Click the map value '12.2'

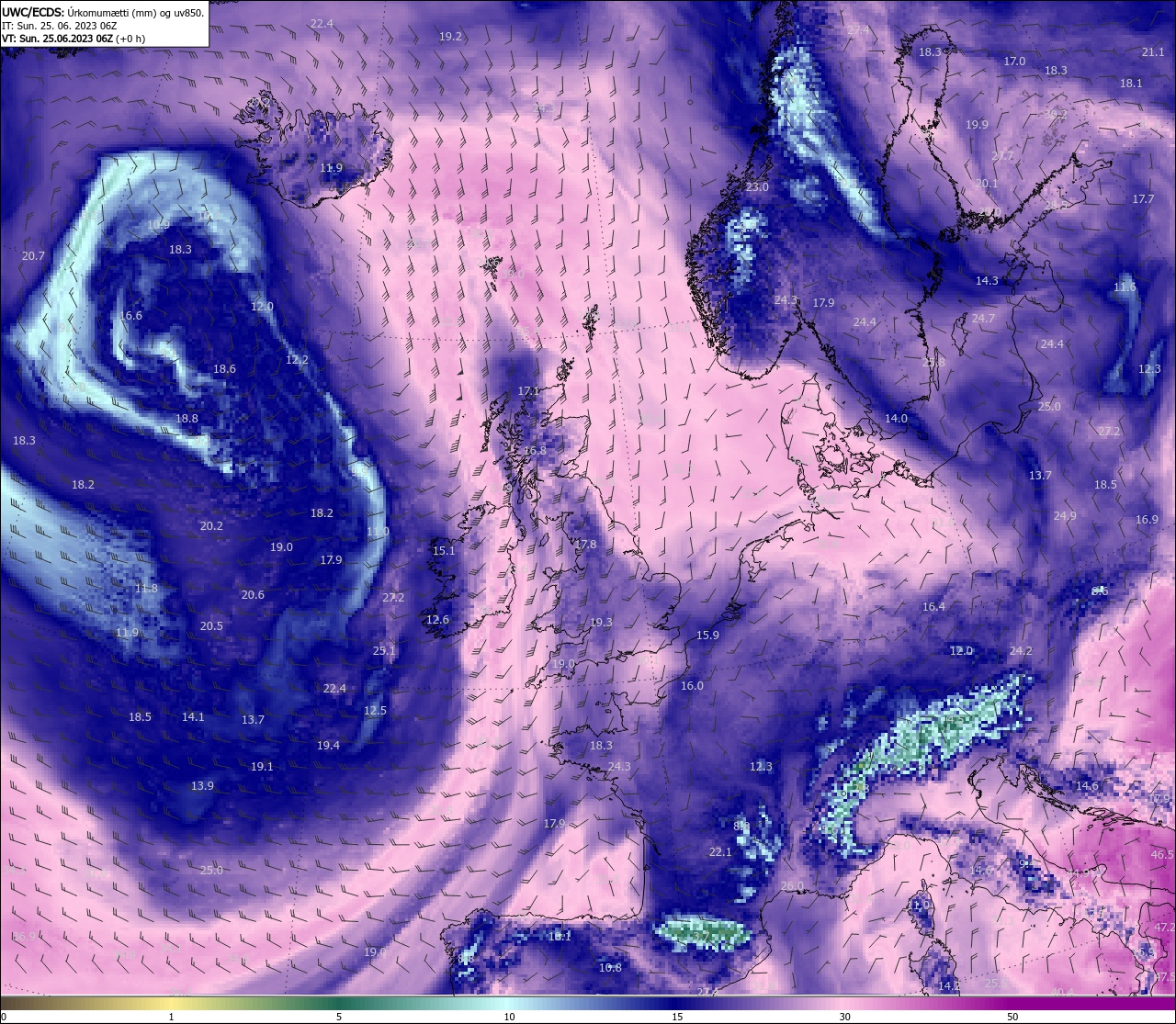tap(297, 360)
